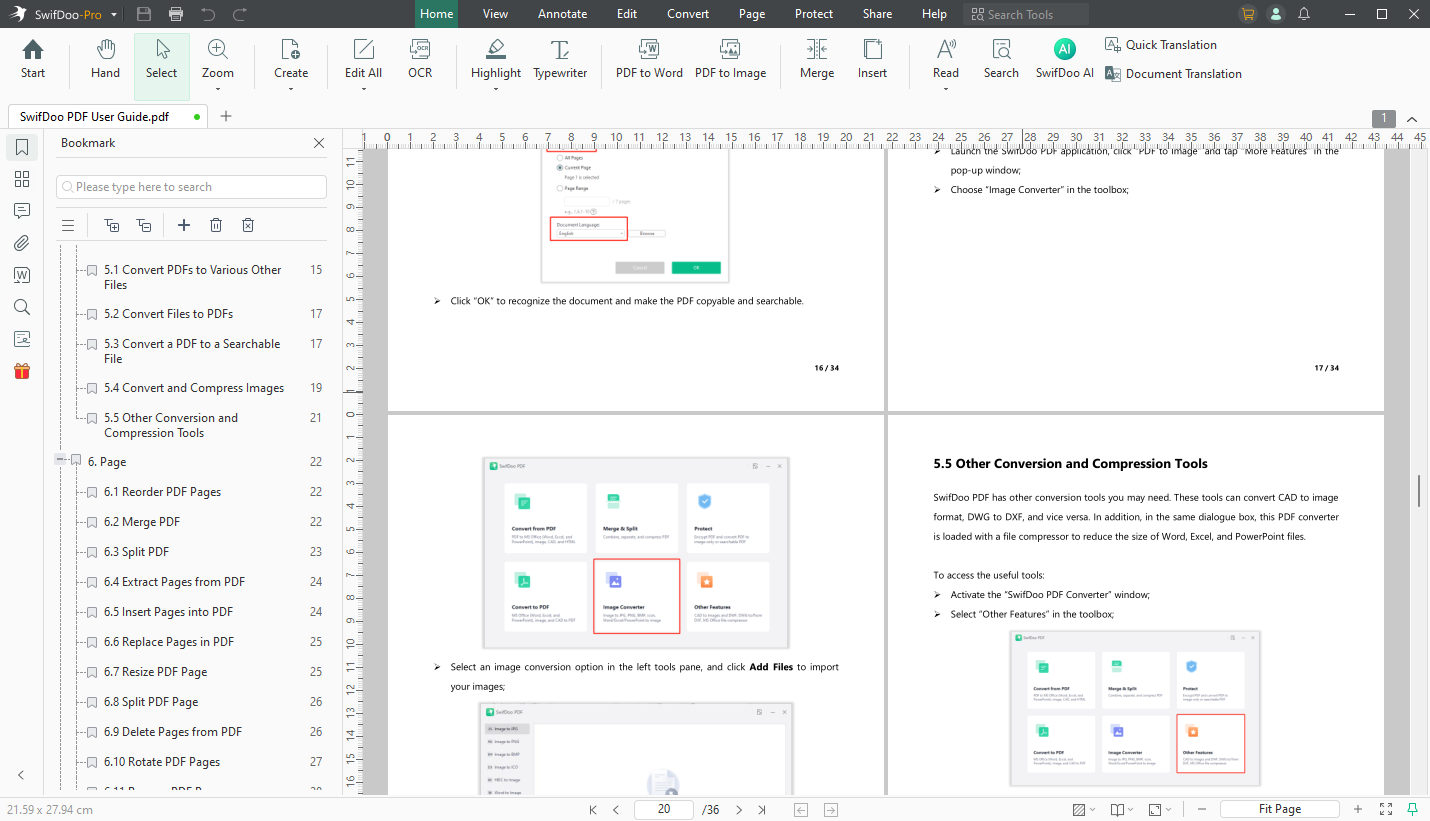
Task: Click the Expand all bookmarks icon
Action: click(x=112, y=226)
